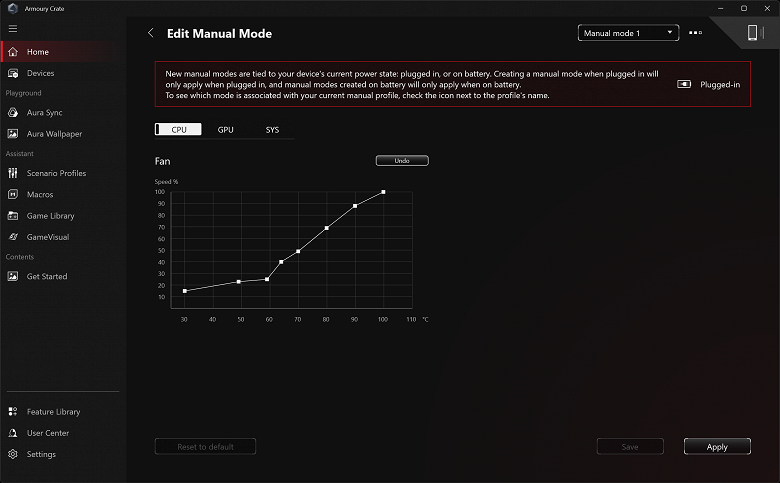Click the Aura Wallpaper icon

[x=13, y=134]
